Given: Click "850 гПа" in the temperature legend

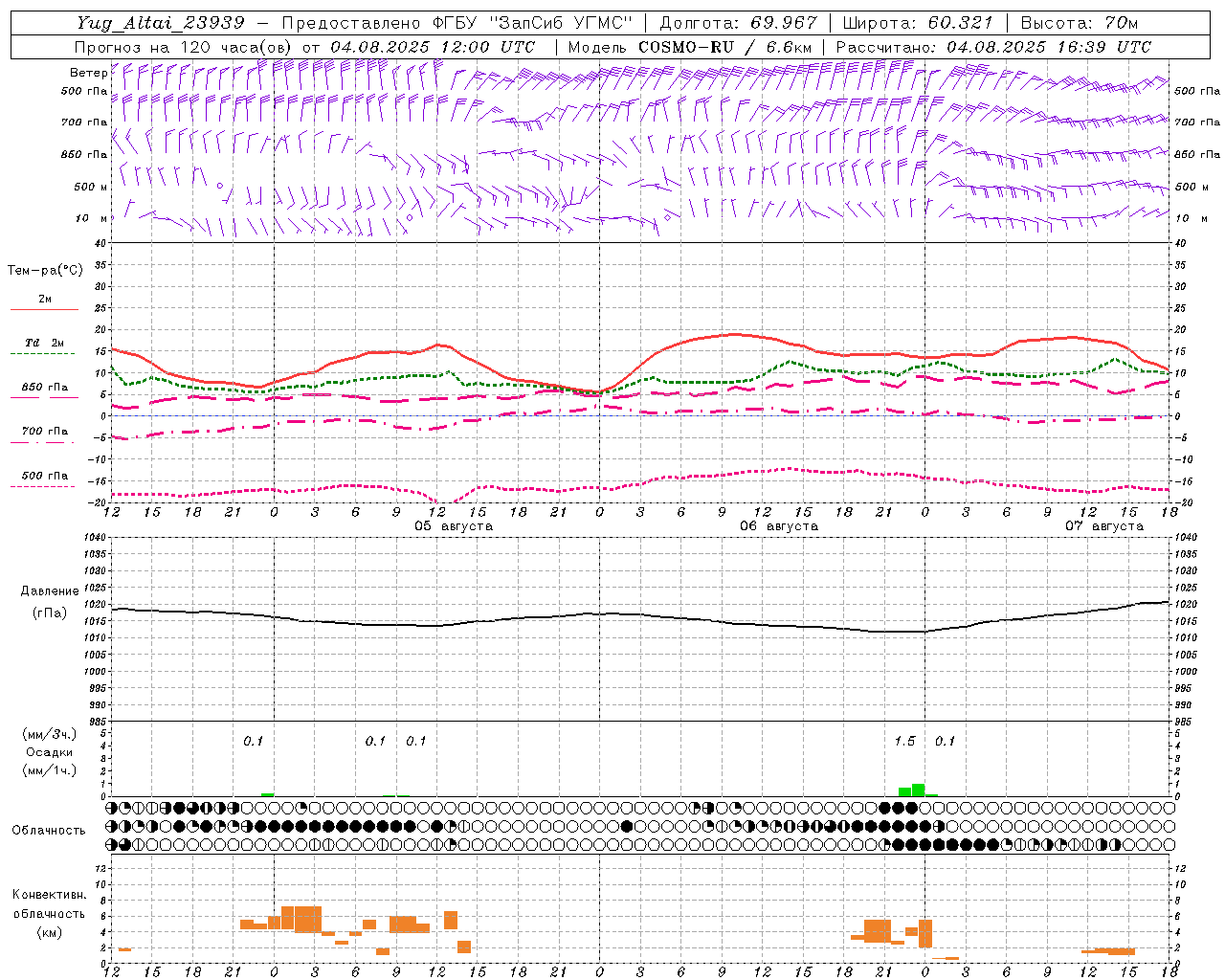Looking at the screenshot, I should tap(45, 388).
